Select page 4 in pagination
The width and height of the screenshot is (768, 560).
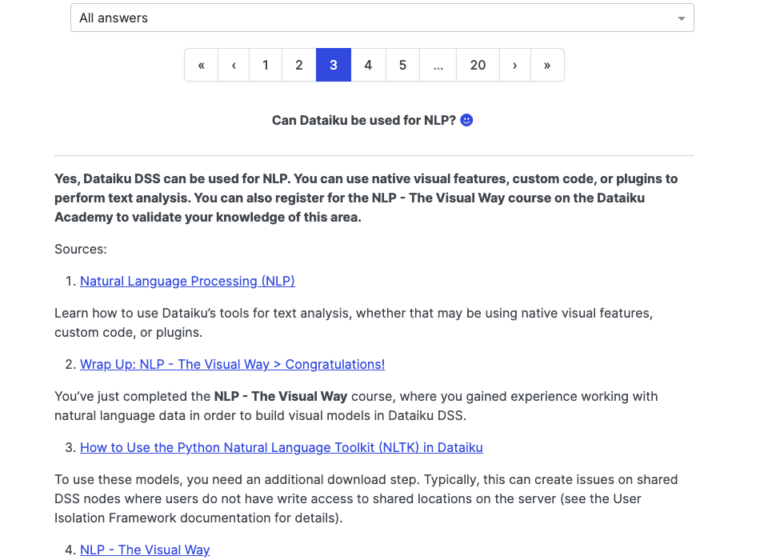(x=368, y=65)
